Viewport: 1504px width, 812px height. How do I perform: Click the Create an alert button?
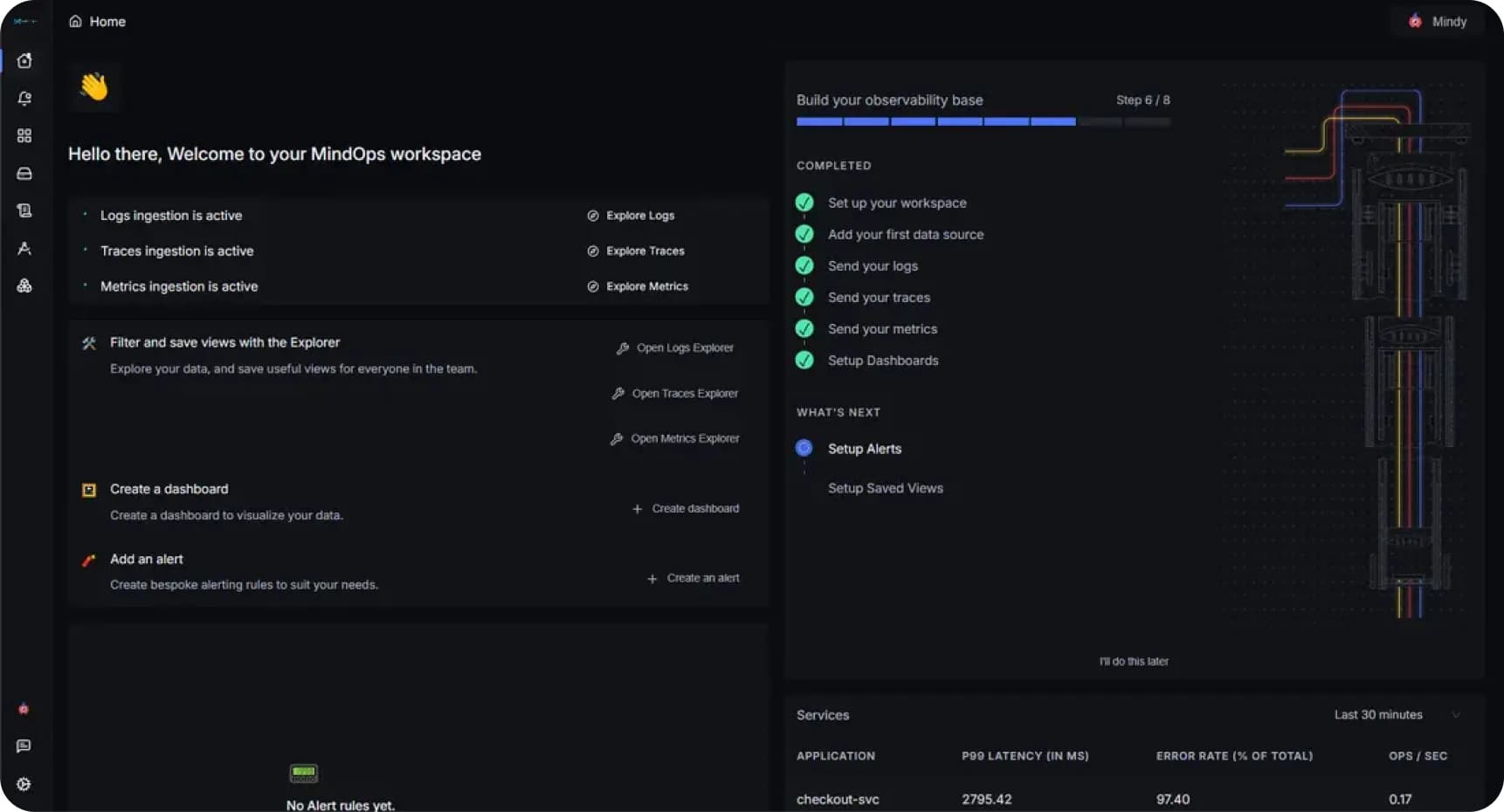tap(693, 578)
